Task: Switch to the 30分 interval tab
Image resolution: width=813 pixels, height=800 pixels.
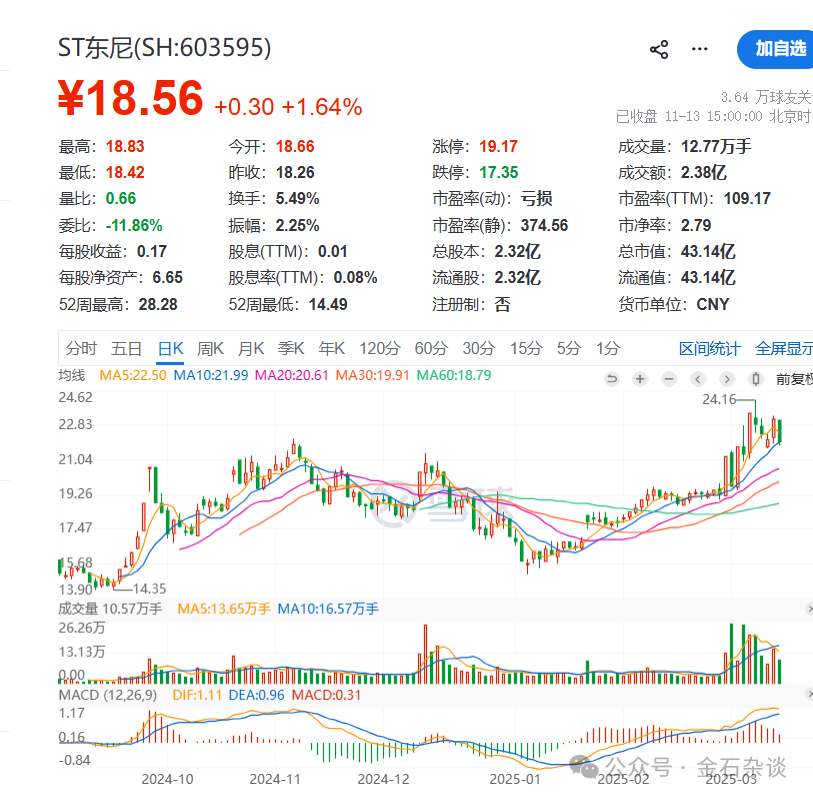Action: 479,348
